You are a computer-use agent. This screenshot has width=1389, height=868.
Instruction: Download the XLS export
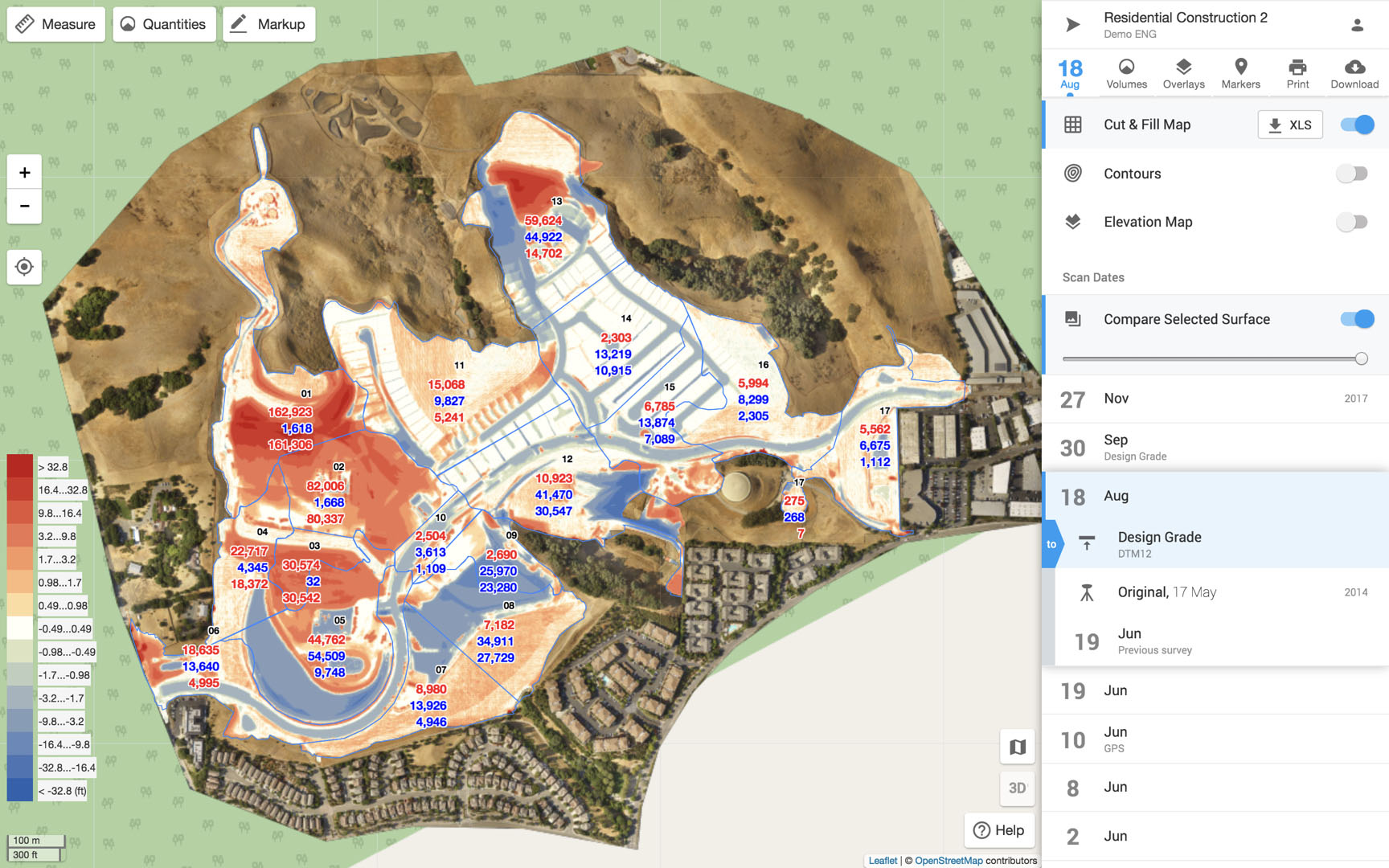(1289, 125)
